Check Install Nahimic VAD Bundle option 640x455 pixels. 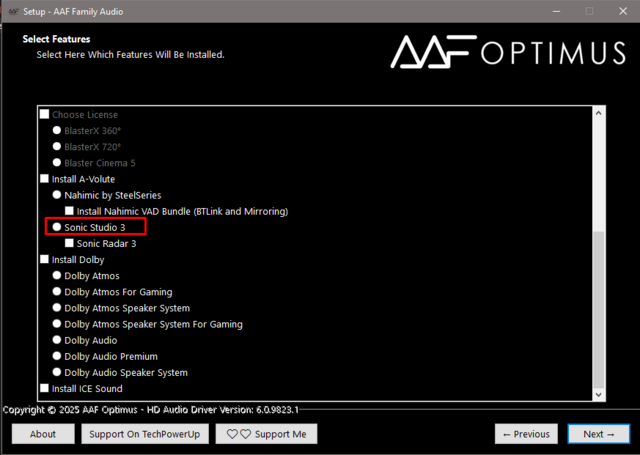(69, 212)
